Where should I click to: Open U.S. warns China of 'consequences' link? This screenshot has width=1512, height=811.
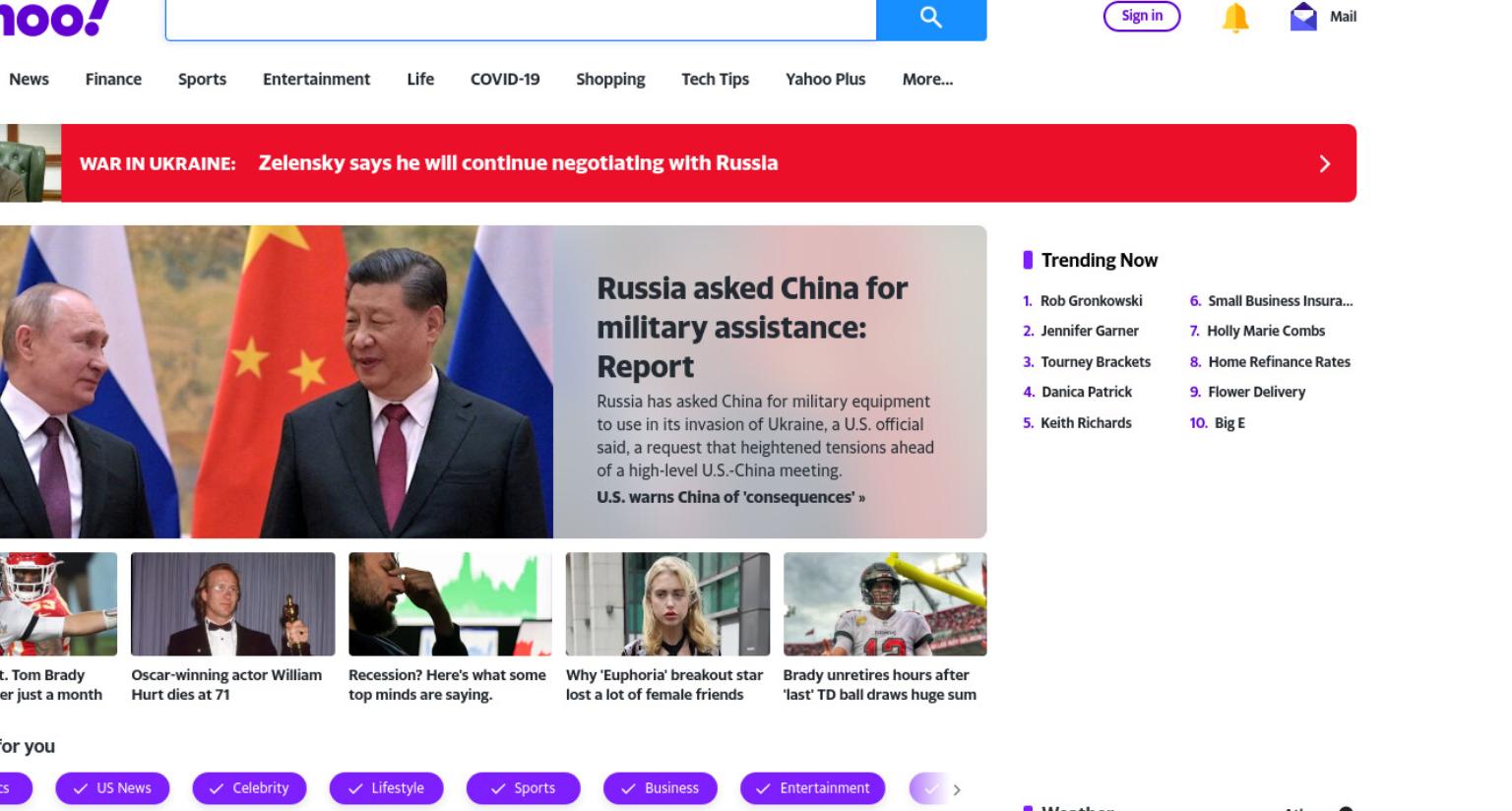(x=730, y=497)
